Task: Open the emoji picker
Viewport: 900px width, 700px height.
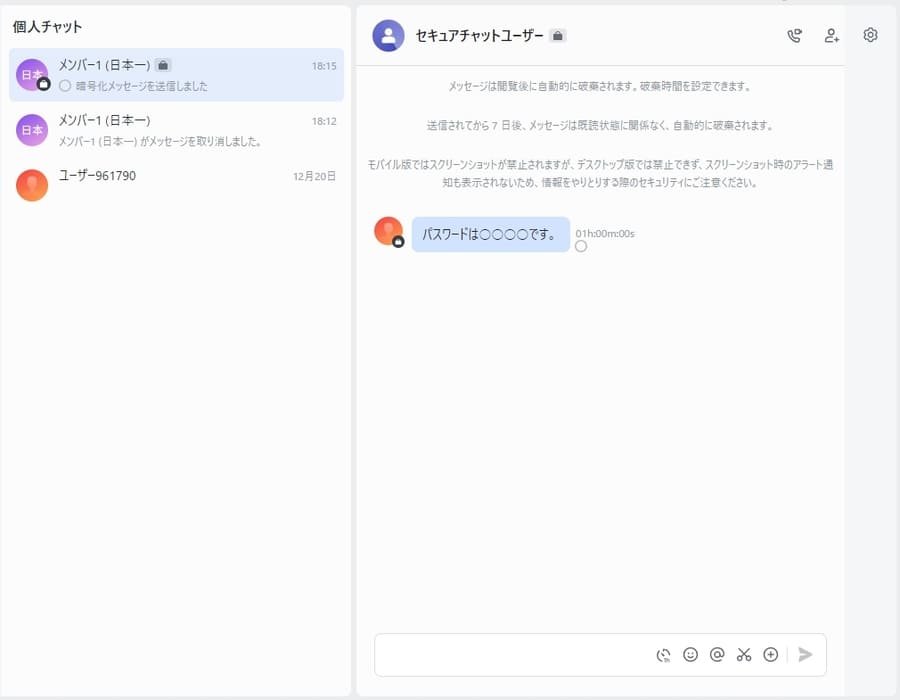Action: pyautogui.click(x=690, y=655)
